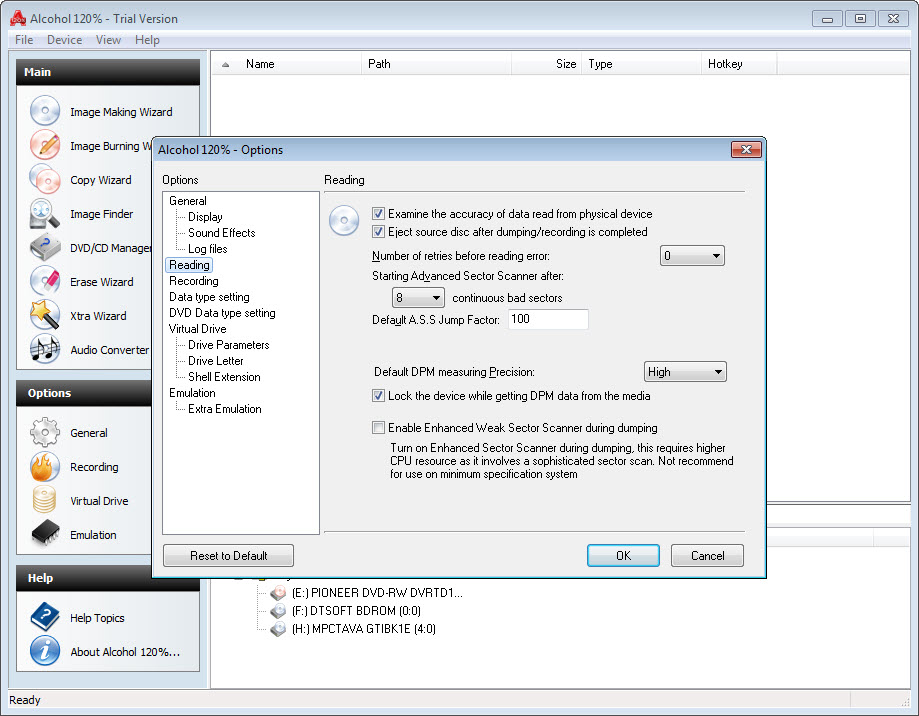Select Display in the options tree
919x716 pixels.
pos(205,217)
